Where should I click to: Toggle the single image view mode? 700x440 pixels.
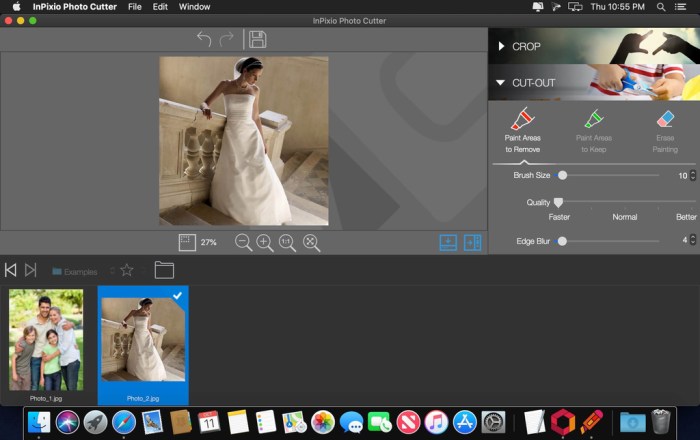[448, 242]
